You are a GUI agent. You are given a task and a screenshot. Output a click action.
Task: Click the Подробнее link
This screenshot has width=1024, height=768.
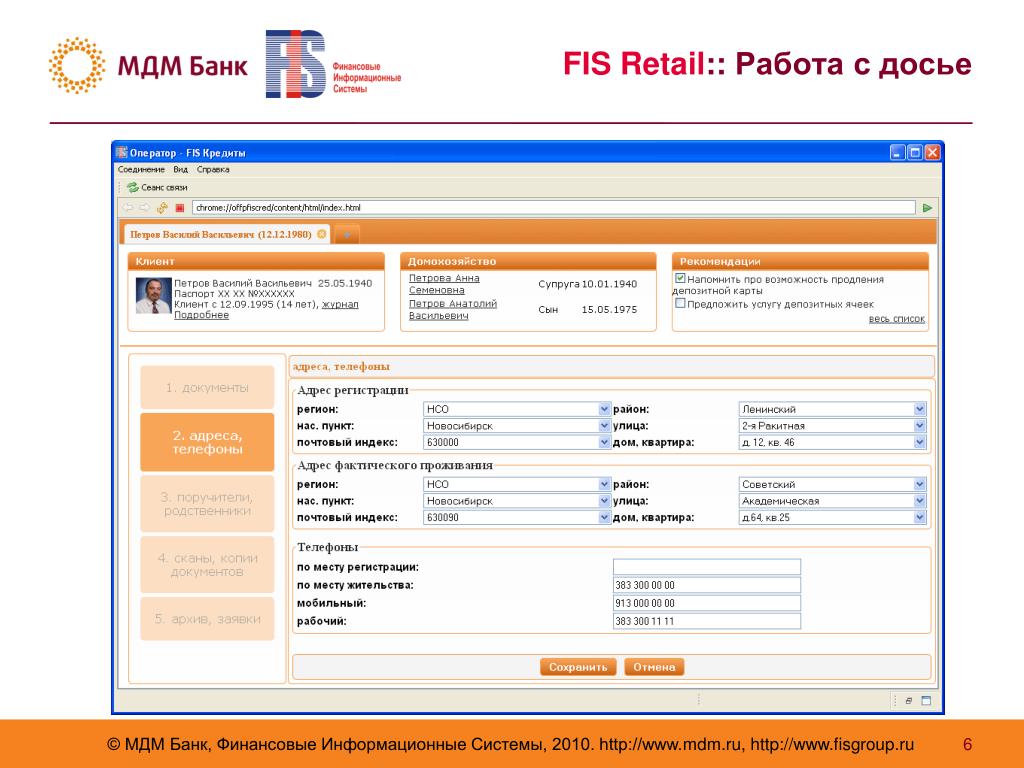tap(201, 315)
